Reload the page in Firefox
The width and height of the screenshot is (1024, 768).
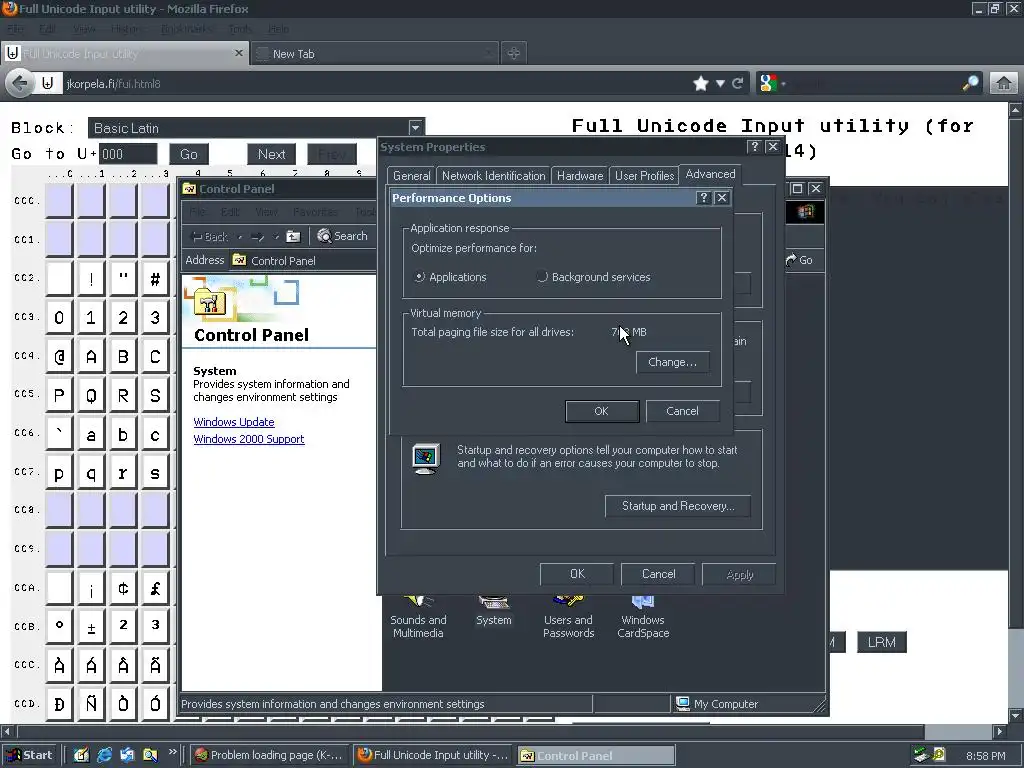tap(737, 83)
